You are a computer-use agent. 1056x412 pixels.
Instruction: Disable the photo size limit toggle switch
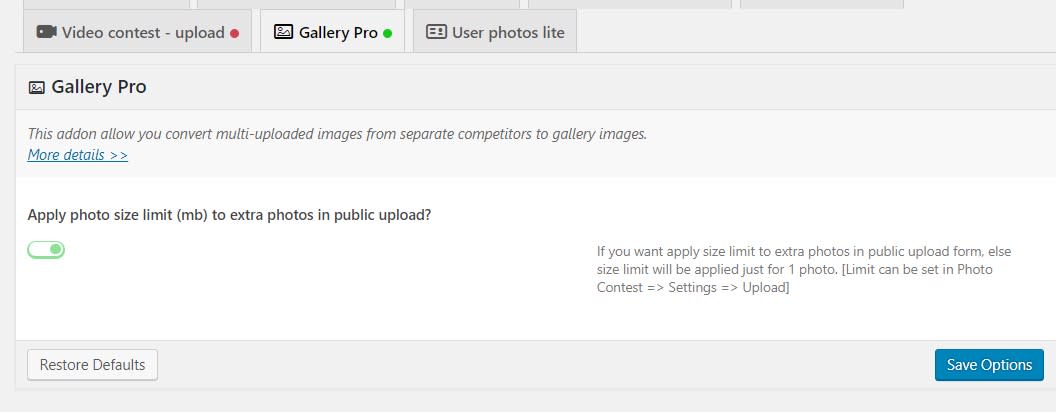(46, 250)
